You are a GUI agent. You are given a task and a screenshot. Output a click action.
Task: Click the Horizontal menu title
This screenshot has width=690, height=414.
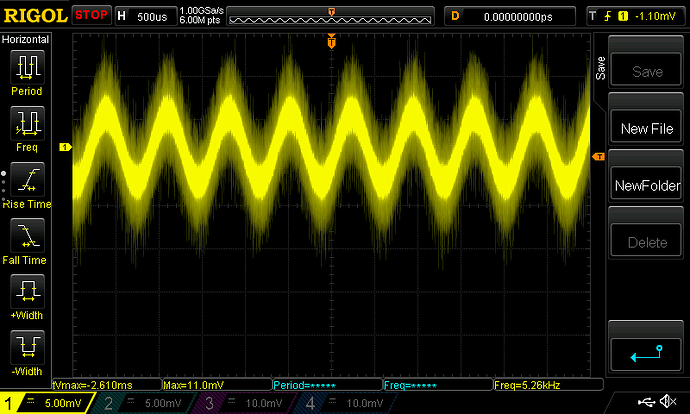point(25,39)
